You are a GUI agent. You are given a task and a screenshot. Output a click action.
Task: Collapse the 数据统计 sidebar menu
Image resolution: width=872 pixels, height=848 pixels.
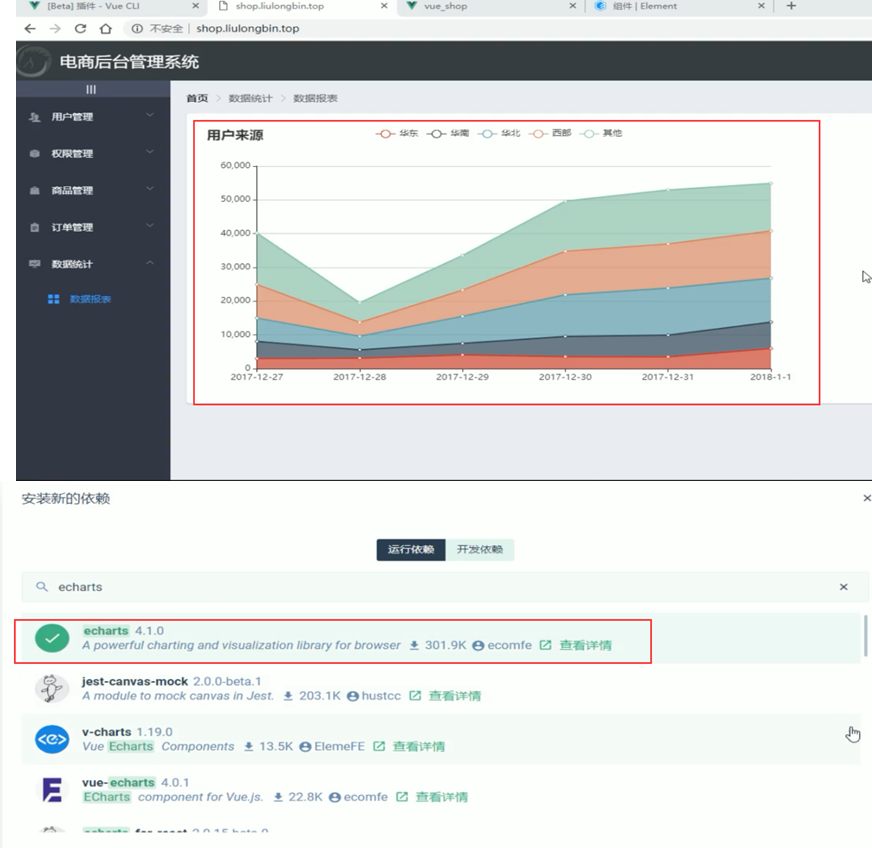(x=92, y=264)
